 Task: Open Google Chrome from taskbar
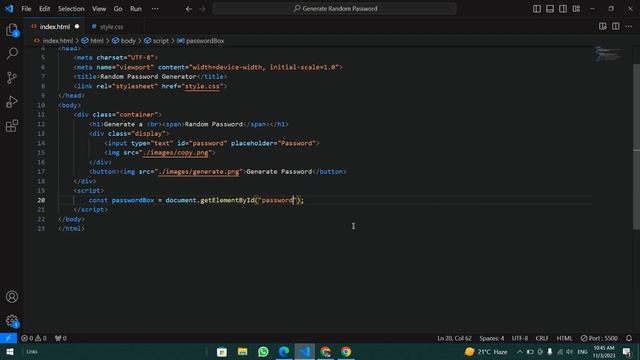pyautogui.click(x=346, y=351)
